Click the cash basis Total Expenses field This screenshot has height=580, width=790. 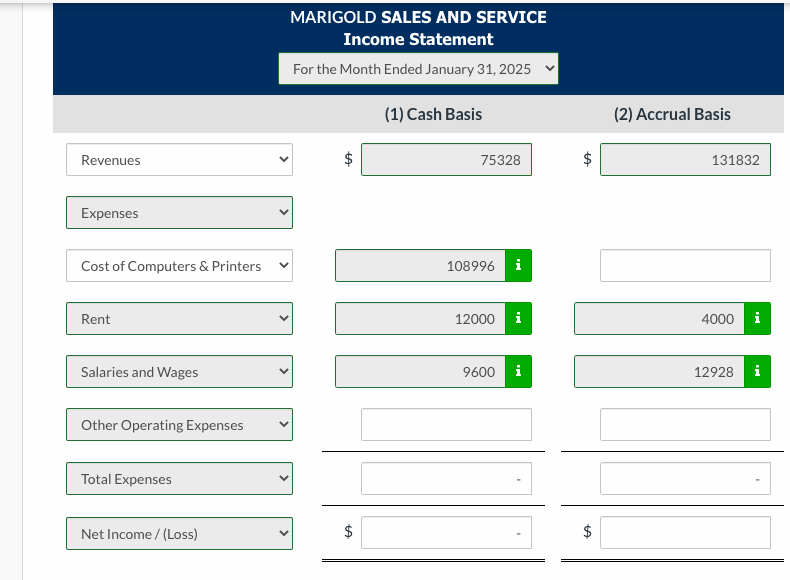coord(446,479)
